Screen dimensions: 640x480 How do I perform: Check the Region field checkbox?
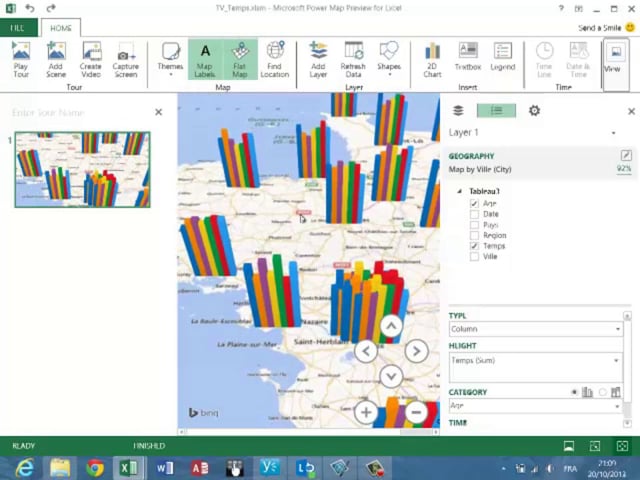474,235
